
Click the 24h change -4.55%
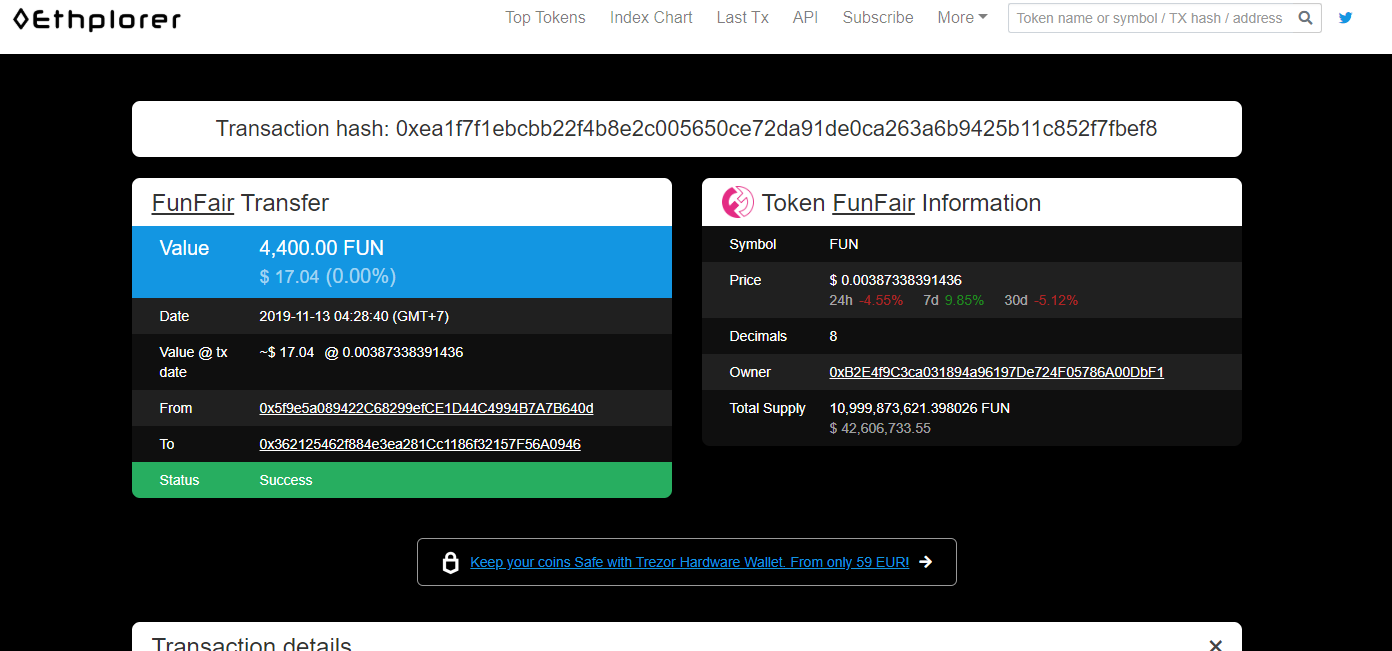pyautogui.click(x=882, y=300)
